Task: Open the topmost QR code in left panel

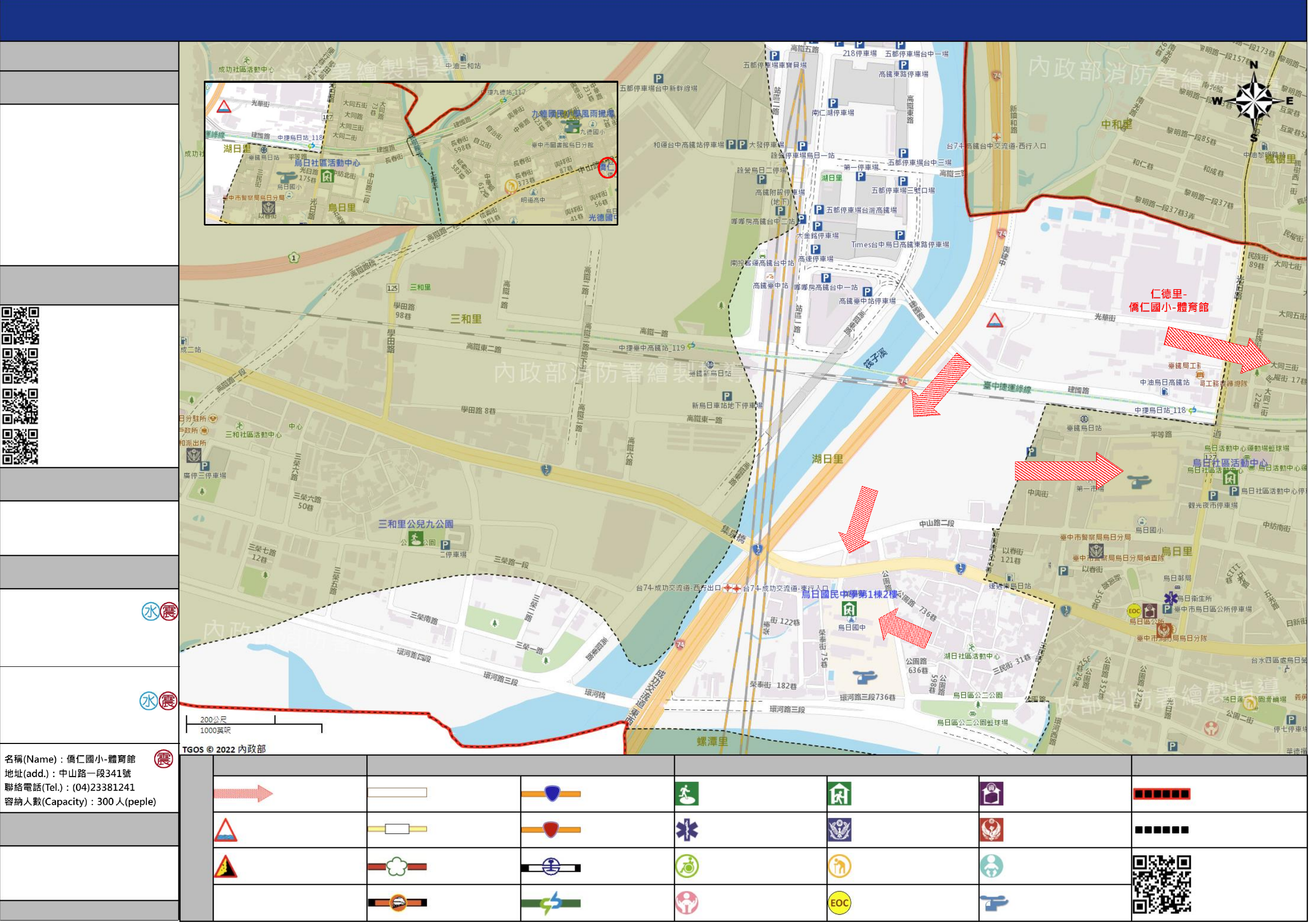Action: click(x=21, y=326)
